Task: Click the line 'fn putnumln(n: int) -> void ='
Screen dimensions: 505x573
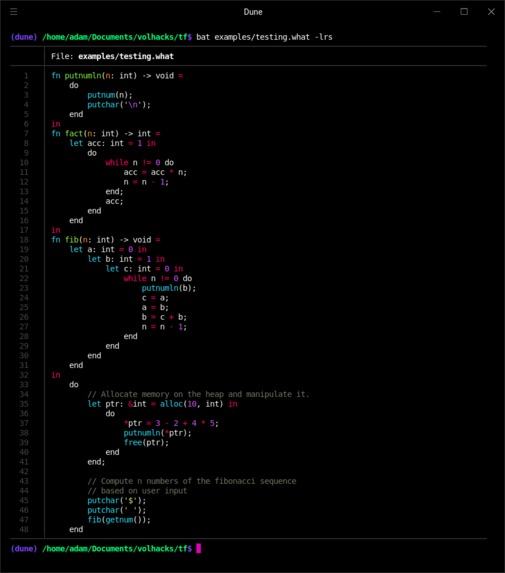Action: (117, 76)
